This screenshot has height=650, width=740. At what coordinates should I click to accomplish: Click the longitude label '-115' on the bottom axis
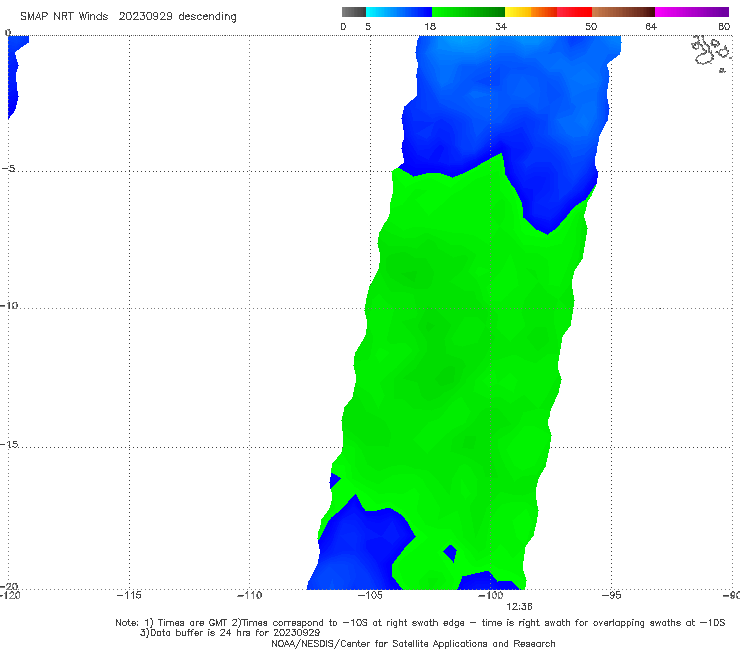point(129,595)
